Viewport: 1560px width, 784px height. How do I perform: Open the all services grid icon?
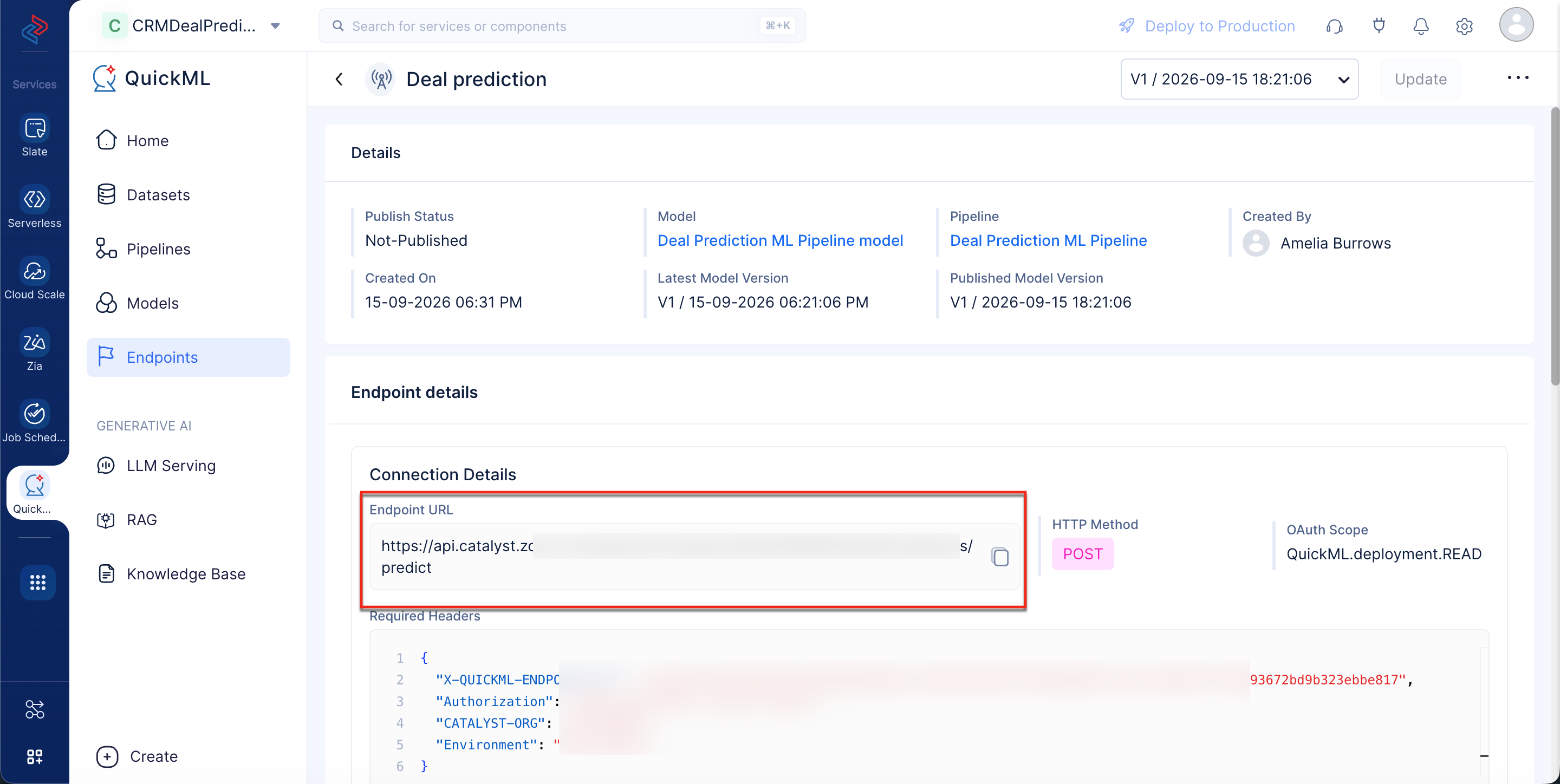coord(37,583)
